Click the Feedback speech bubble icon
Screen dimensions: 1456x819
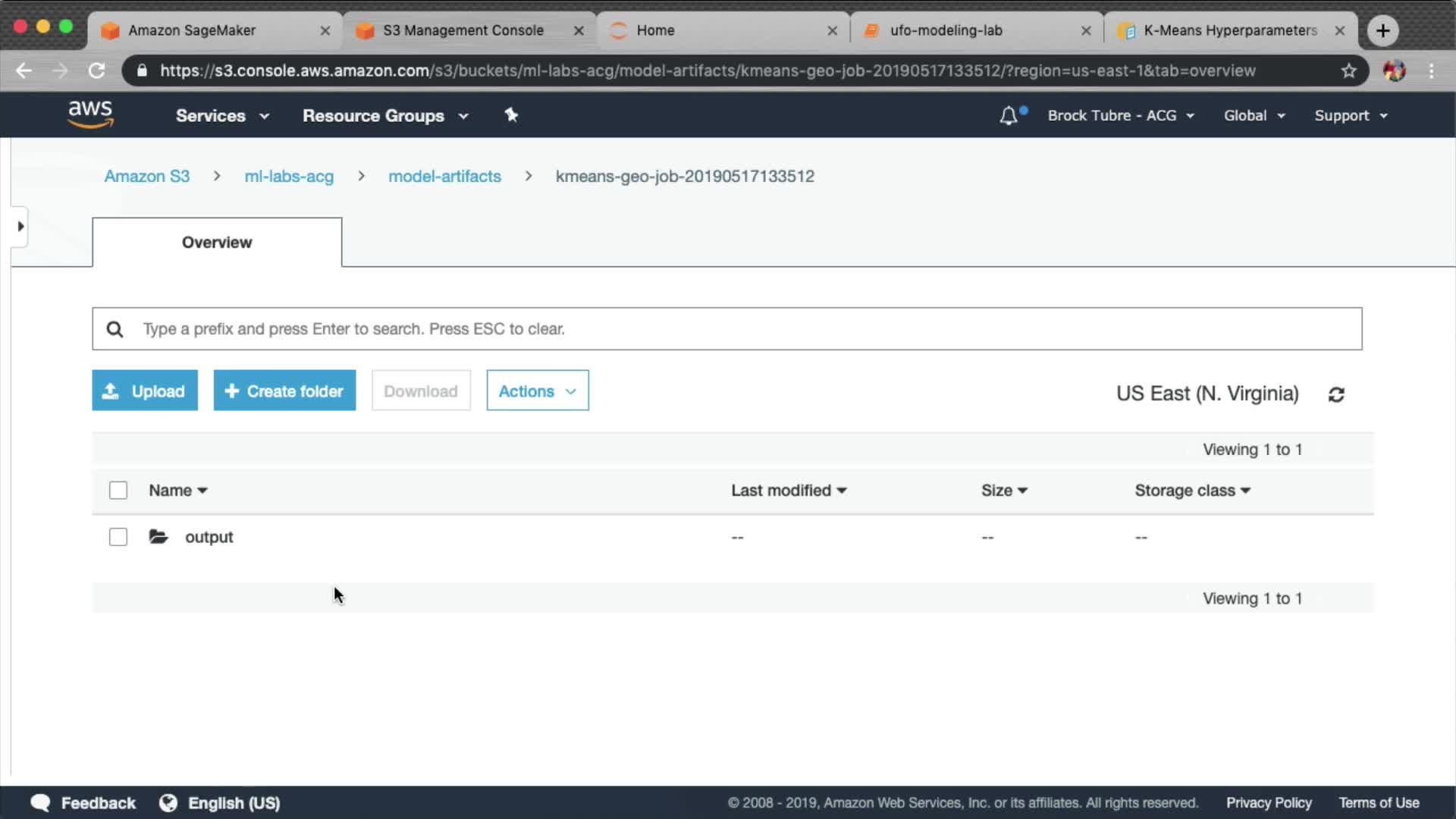[40, 802]
